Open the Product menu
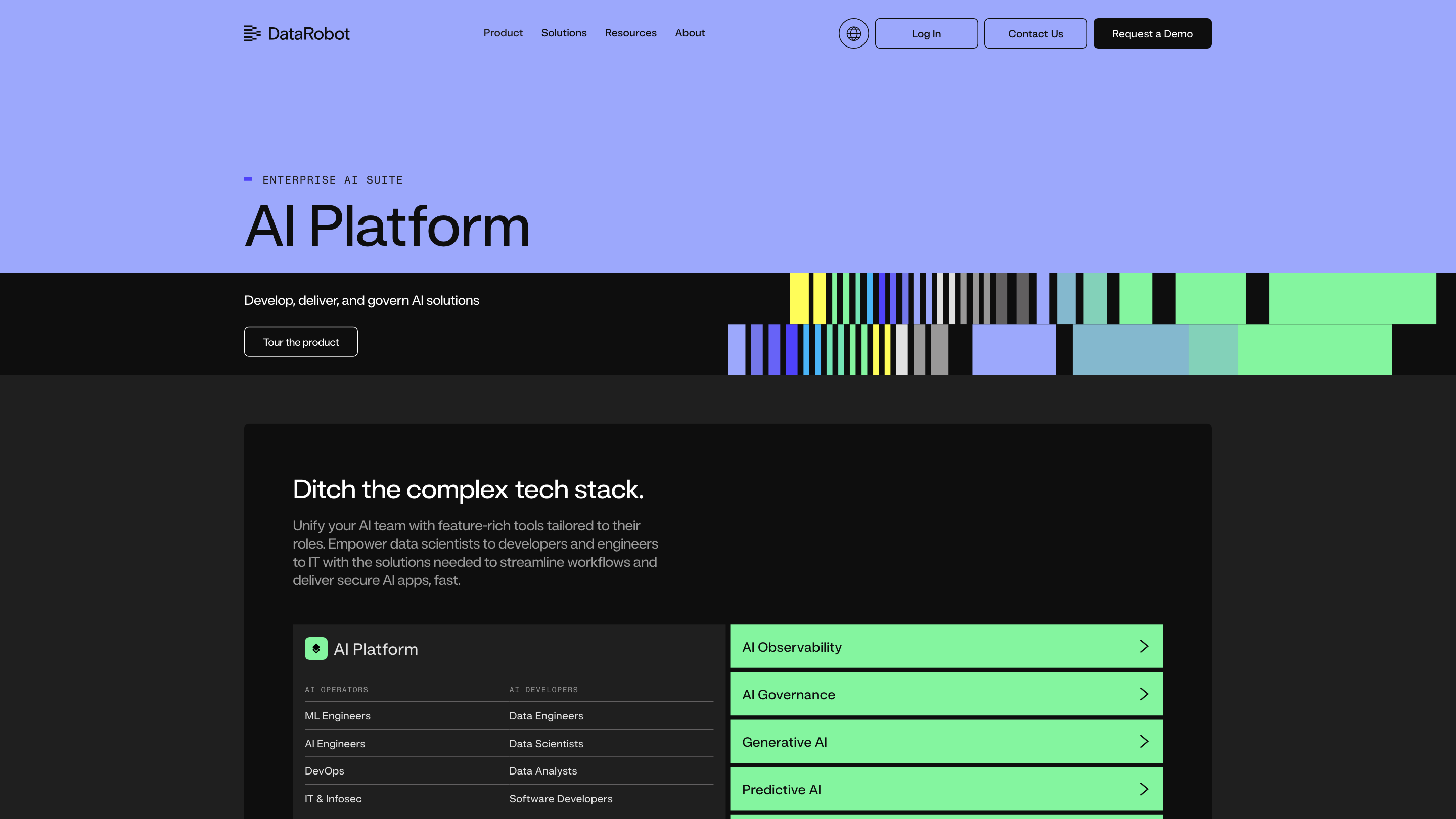1456x819 pixels. (x=503, y=33)
